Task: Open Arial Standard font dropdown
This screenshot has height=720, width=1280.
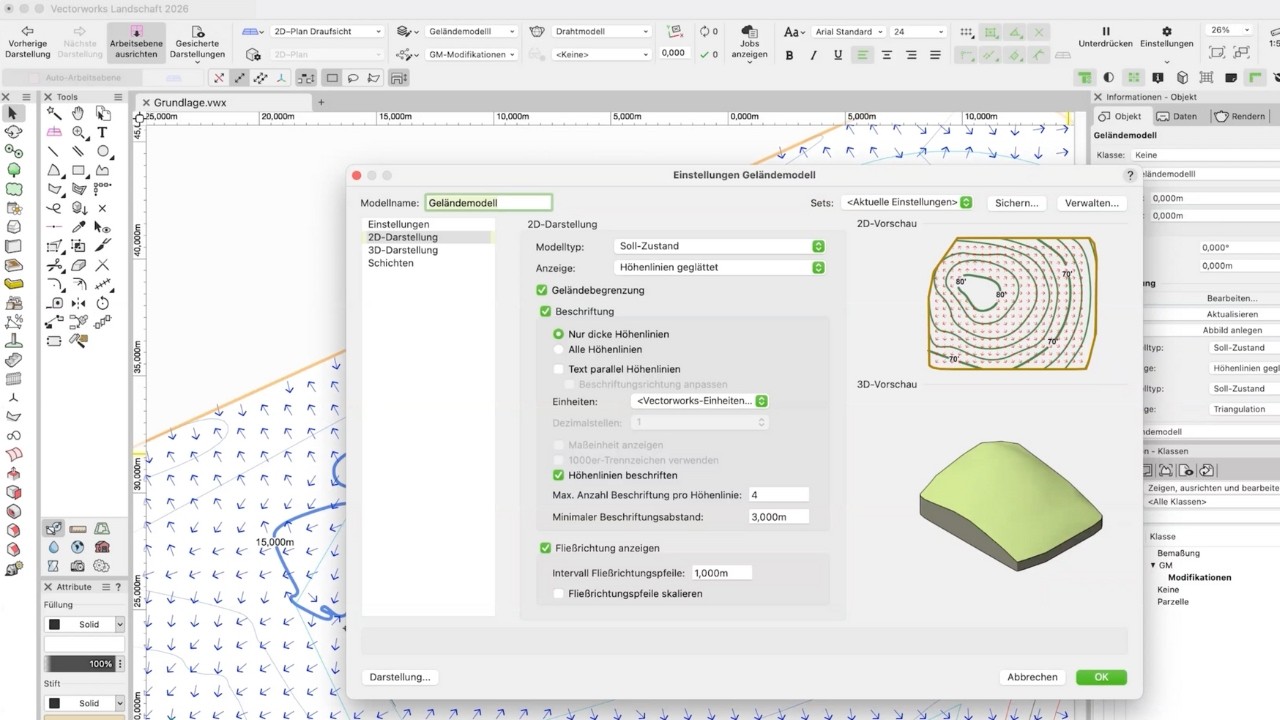Action: [848, 32]
